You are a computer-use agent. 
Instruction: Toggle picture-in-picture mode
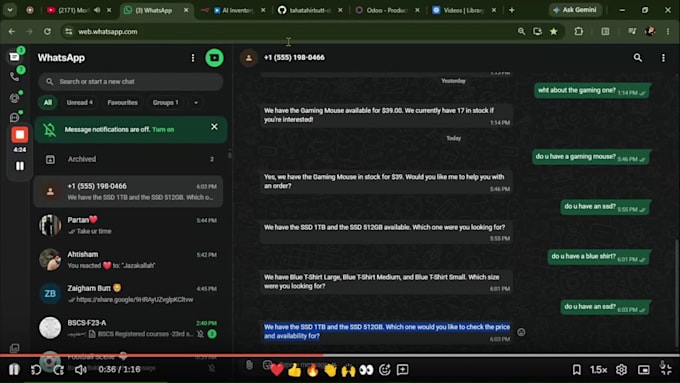(644, 370)
